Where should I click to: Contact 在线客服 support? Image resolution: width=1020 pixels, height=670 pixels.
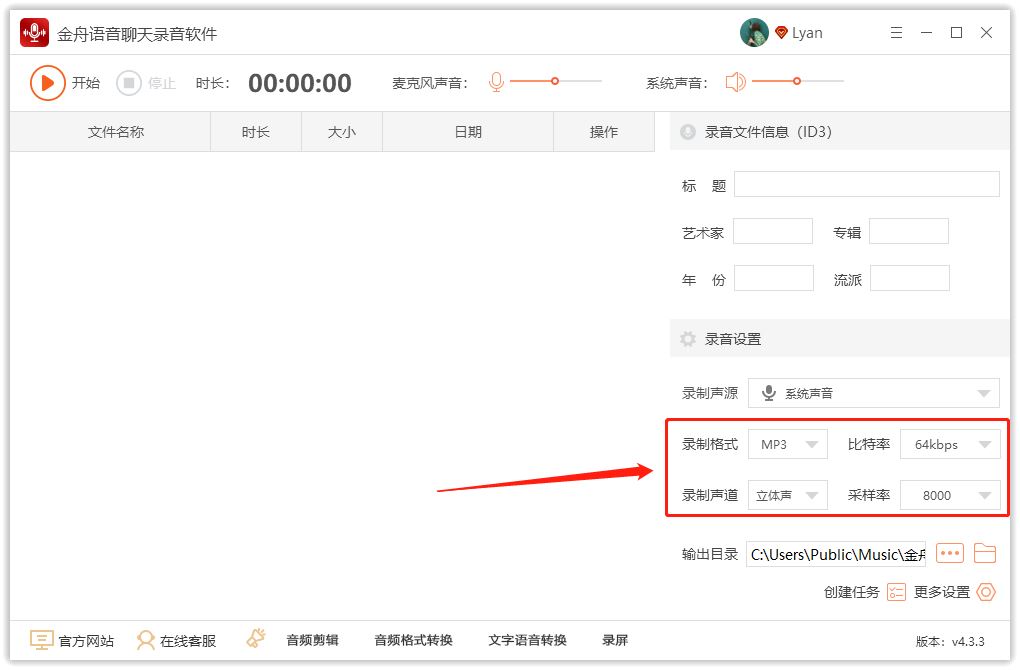point(176,640)
